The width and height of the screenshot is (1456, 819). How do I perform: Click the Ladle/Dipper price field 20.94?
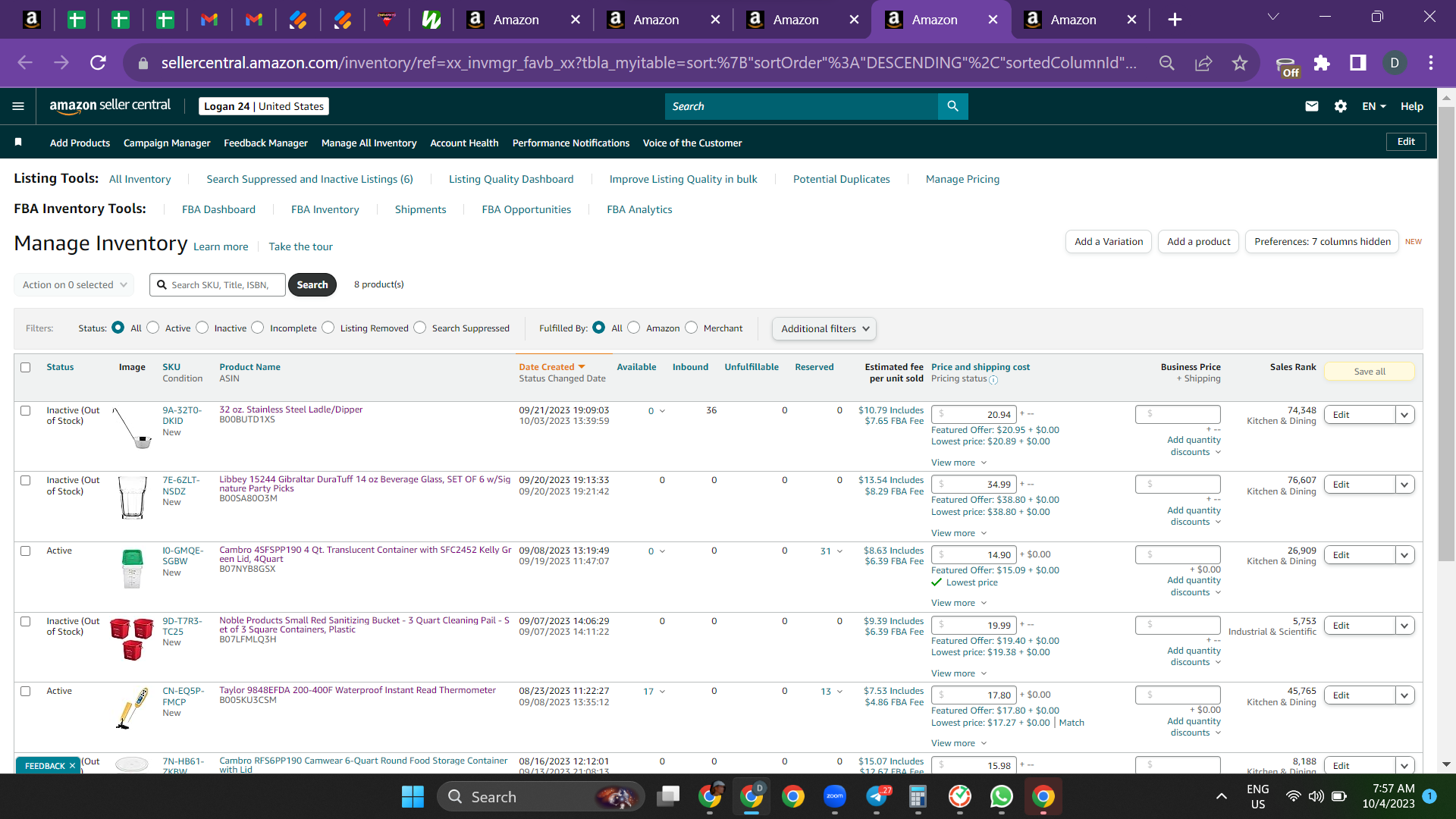coord(974,415)
